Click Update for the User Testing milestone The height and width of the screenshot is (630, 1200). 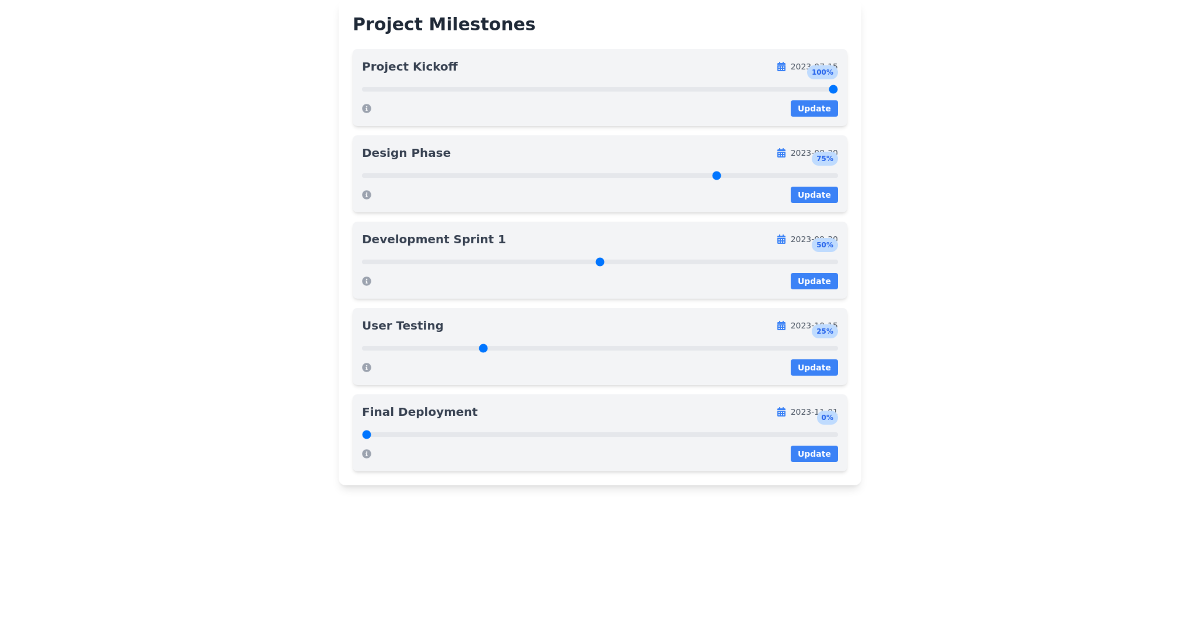[814, 367]
